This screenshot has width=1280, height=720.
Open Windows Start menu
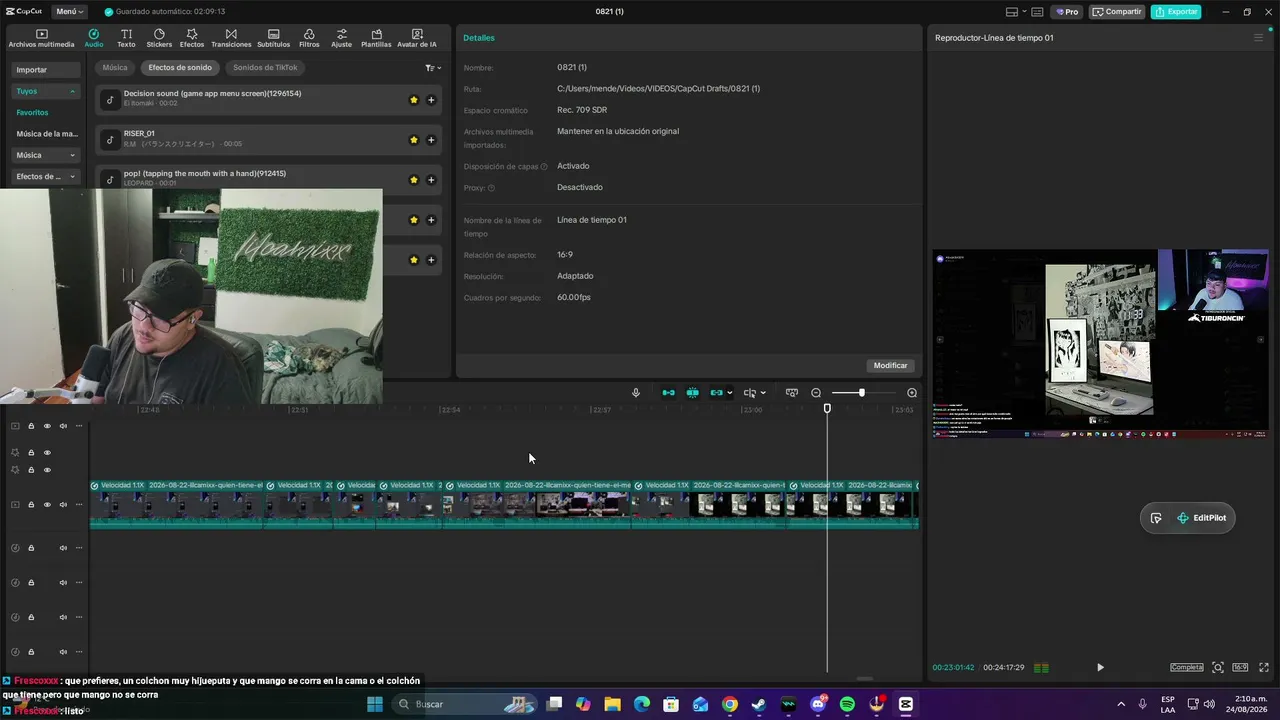375,704
